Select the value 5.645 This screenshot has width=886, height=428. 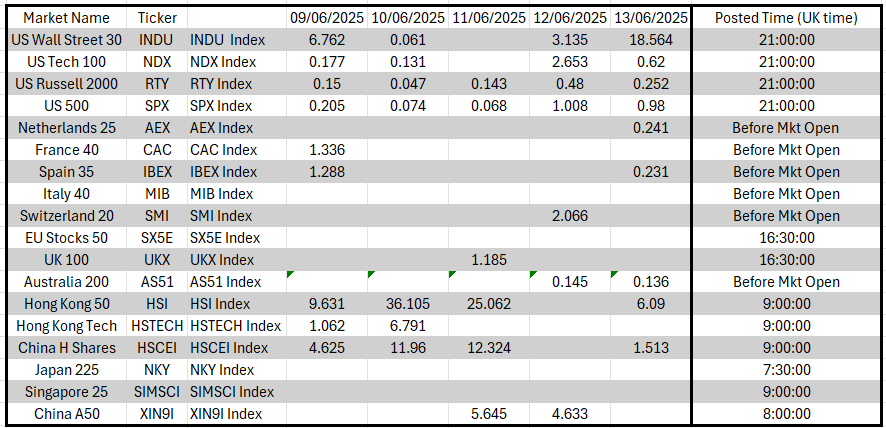click(x=489, y=414)
